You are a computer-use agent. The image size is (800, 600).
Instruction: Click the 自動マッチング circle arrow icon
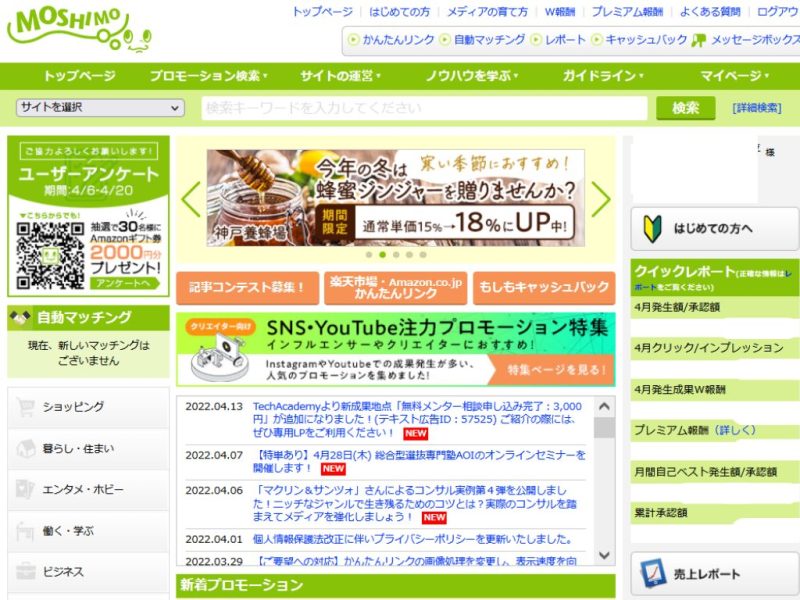445,39
